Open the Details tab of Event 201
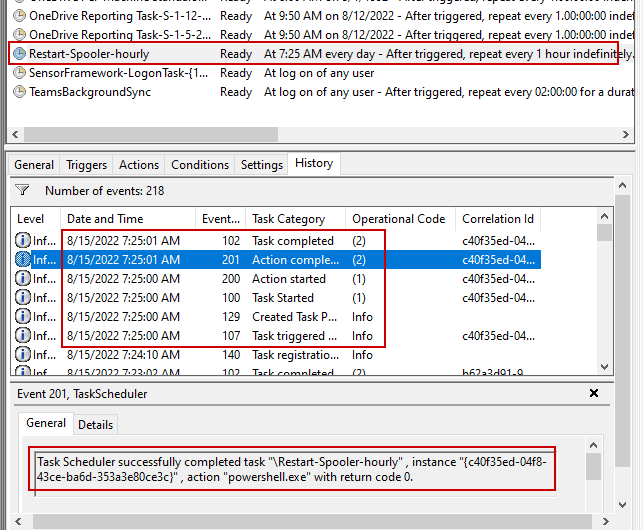 (96, 424)
